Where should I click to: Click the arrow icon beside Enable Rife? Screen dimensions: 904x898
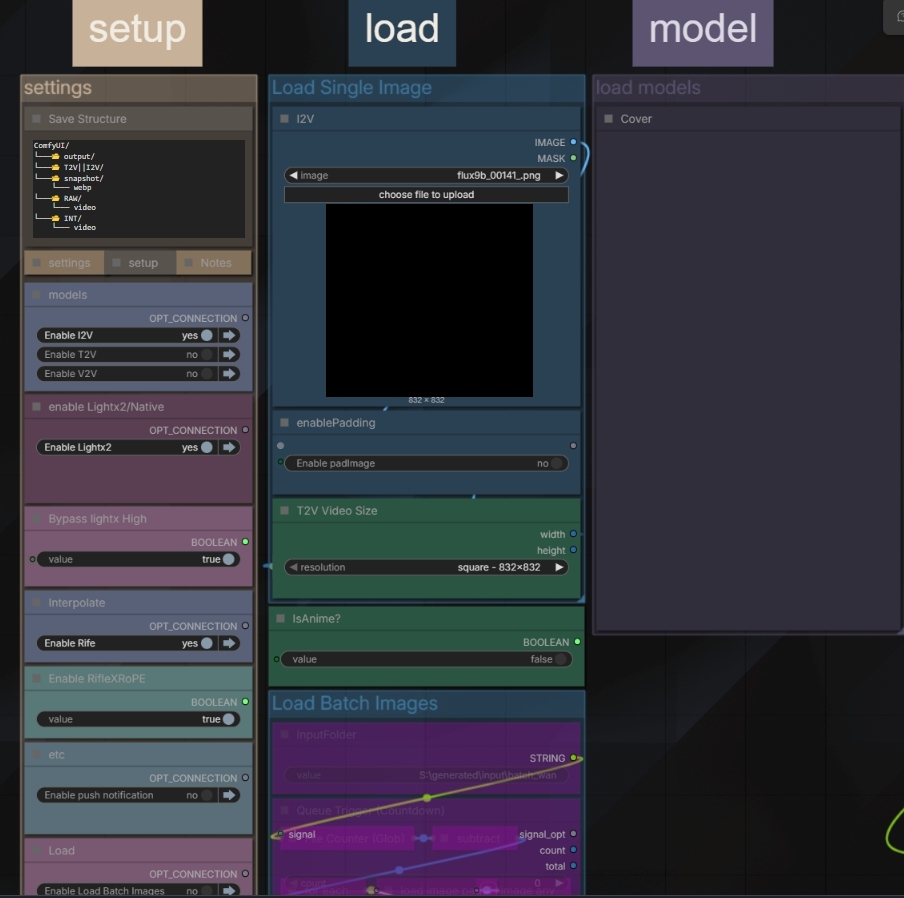229,643
